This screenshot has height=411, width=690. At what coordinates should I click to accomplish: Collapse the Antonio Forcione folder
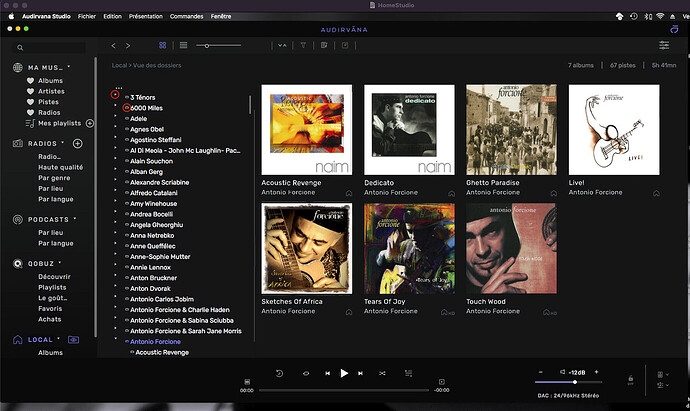[115, 339]
